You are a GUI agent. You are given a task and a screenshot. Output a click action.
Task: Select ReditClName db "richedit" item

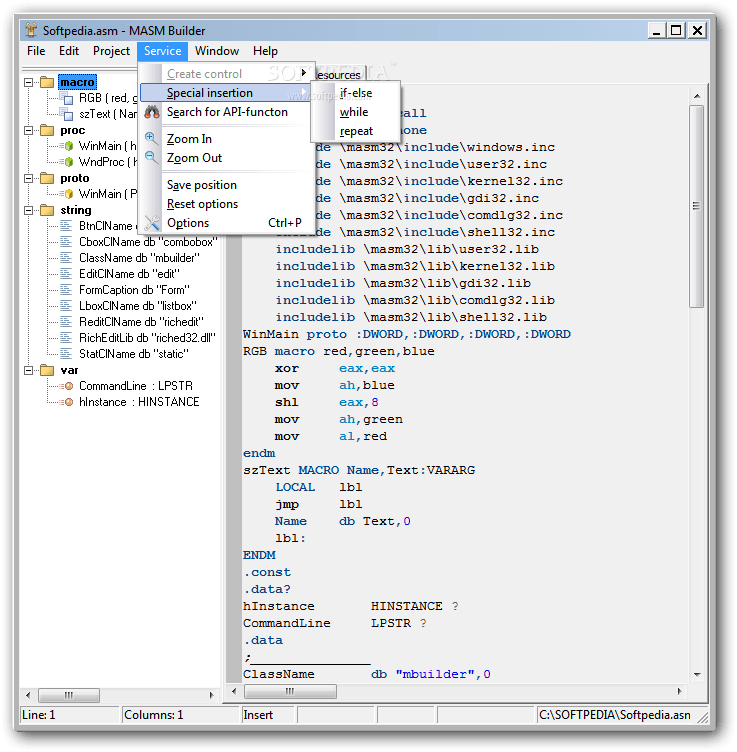(141, 322)
